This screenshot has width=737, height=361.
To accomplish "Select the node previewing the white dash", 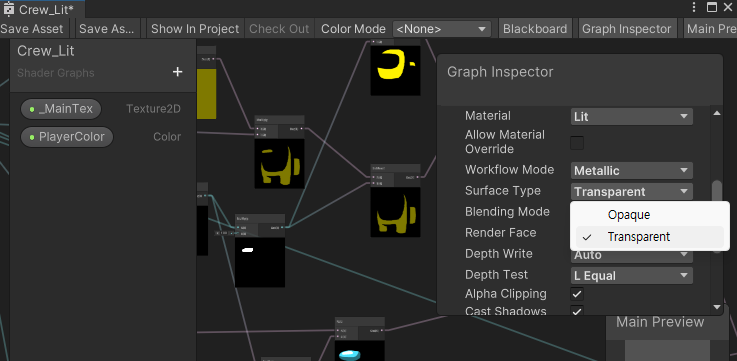I will coord(260,251).
